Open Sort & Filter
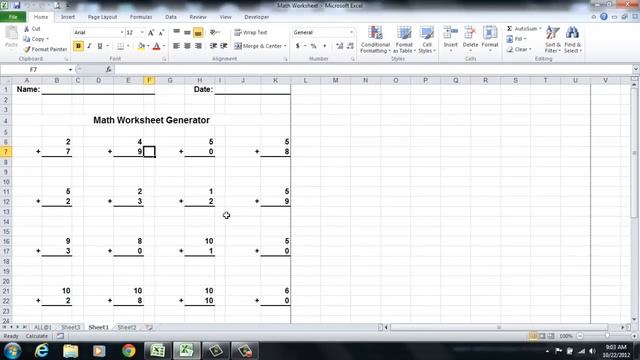The height and width of the screenshot is (360, 640). click(x=553, y=39)
